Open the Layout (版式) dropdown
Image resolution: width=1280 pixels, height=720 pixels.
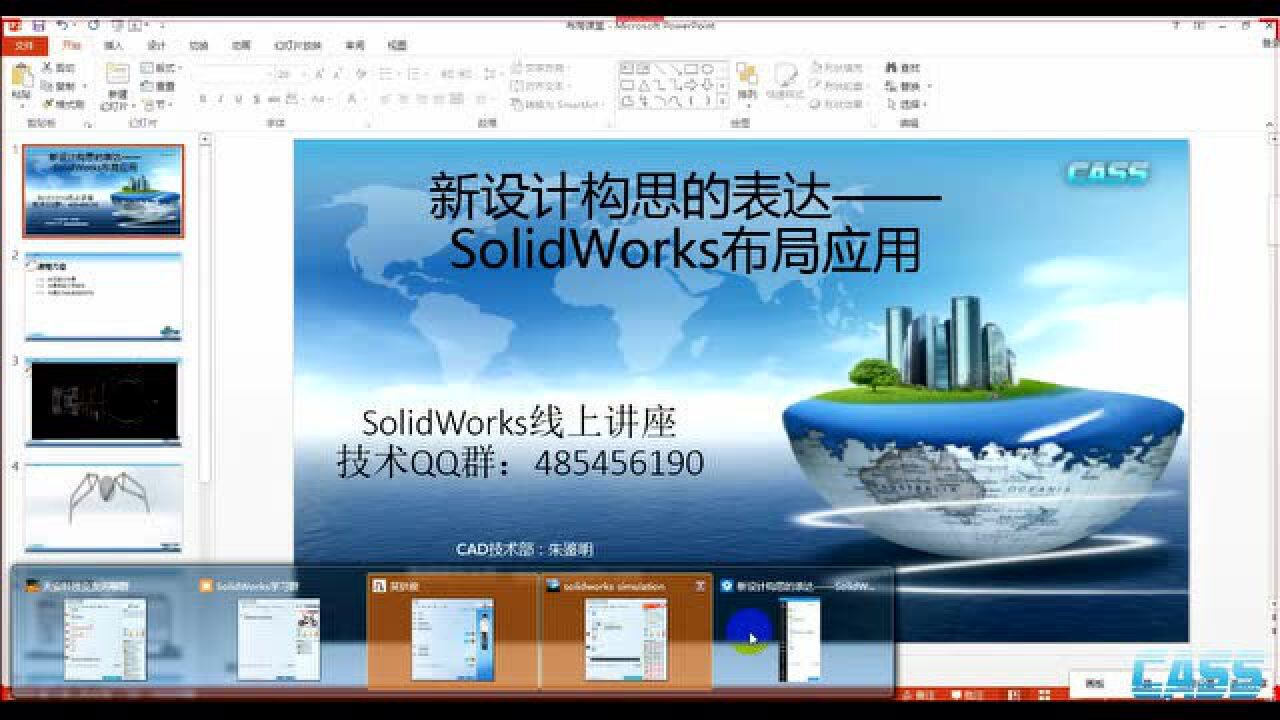[160, 68]
